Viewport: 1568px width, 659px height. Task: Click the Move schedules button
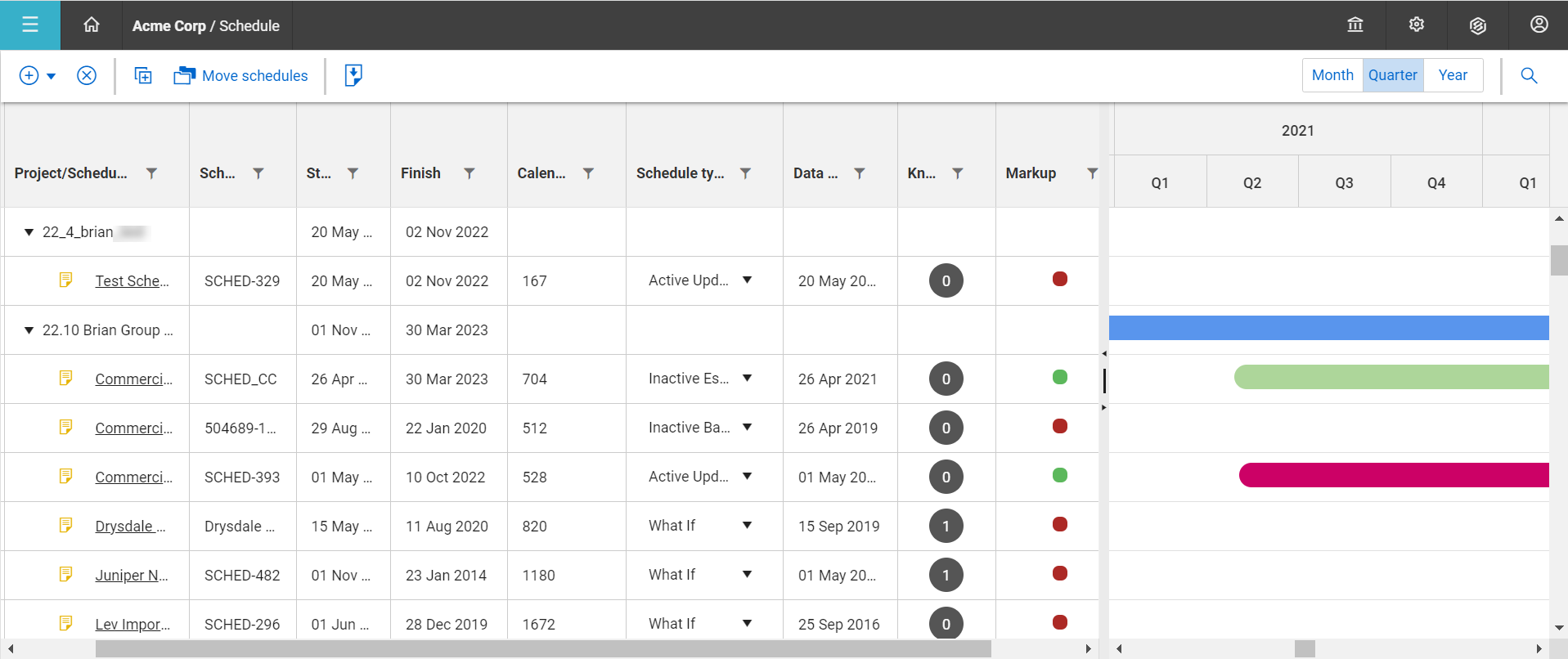tap(241, 76)
